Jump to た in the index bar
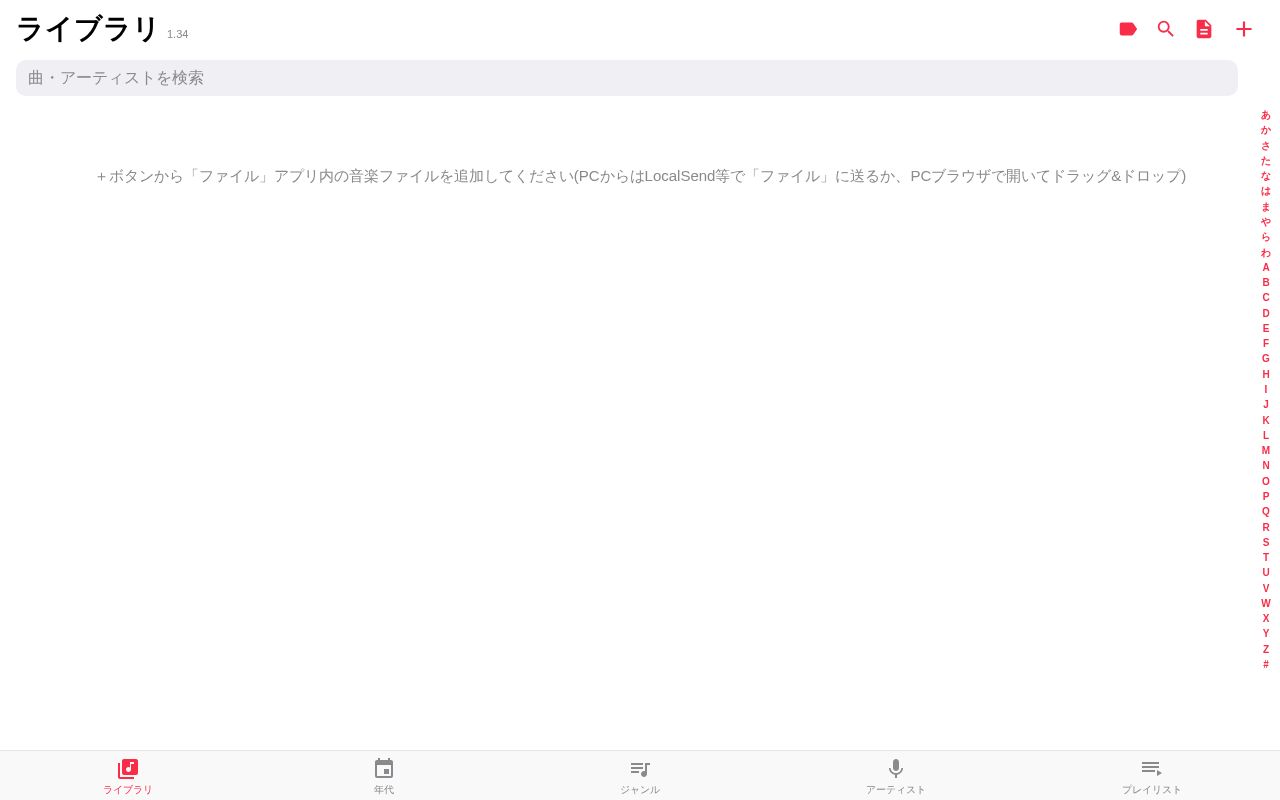 click(1266, 161)
